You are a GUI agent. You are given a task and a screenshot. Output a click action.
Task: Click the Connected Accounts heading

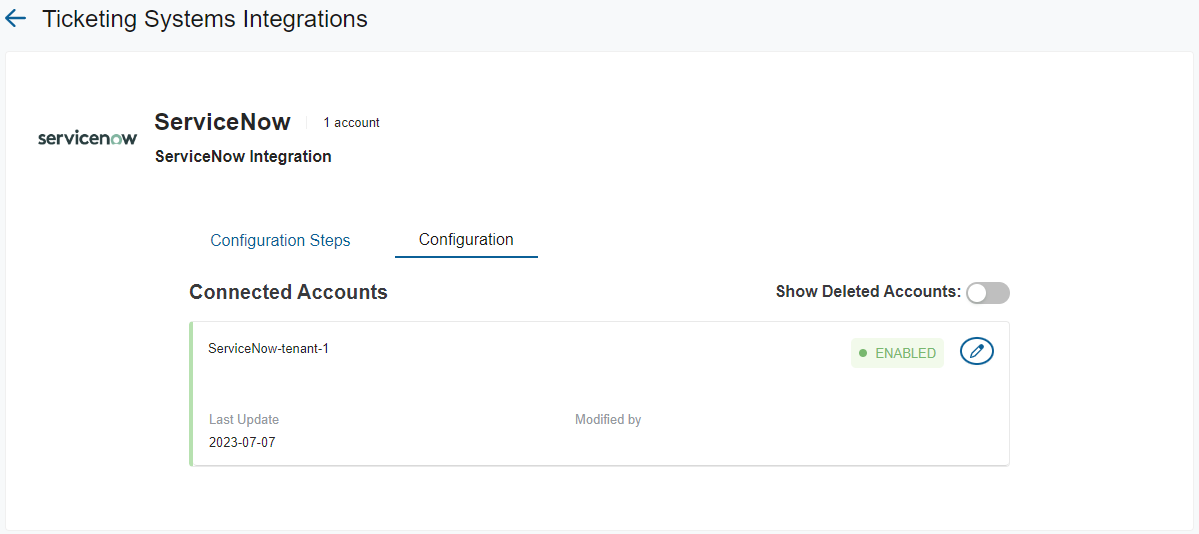click(288, 292)
